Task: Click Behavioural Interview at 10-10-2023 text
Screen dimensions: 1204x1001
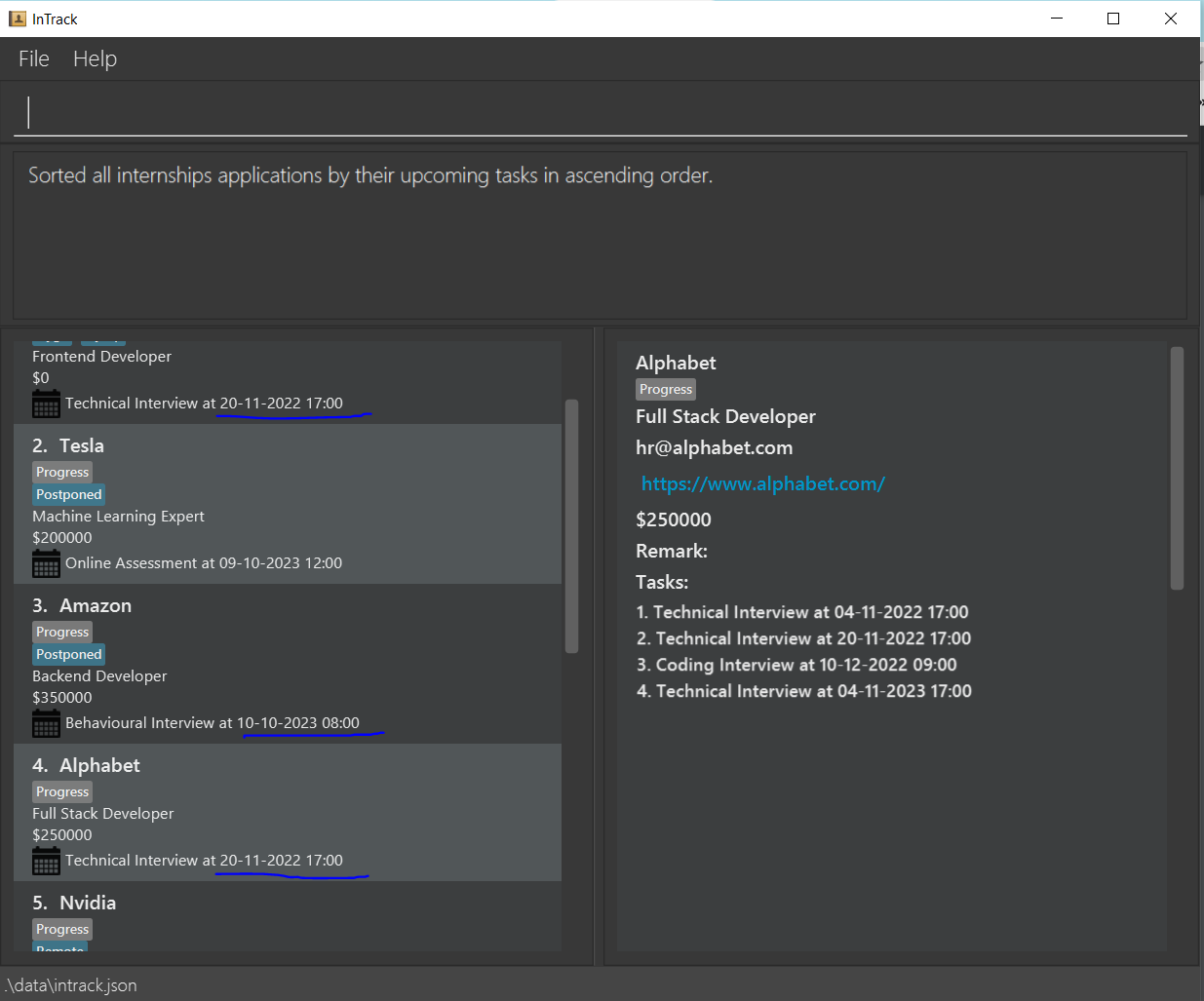Action: click(x=213, y=723)
